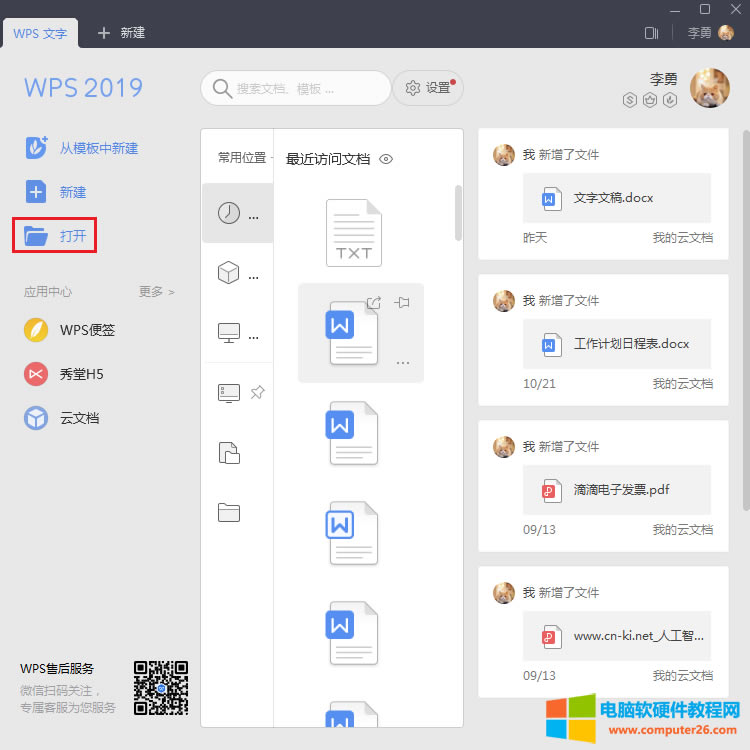Screen dimensions: 750x750
Task: Share the highlighted recent document
Action: coord(374,302)
